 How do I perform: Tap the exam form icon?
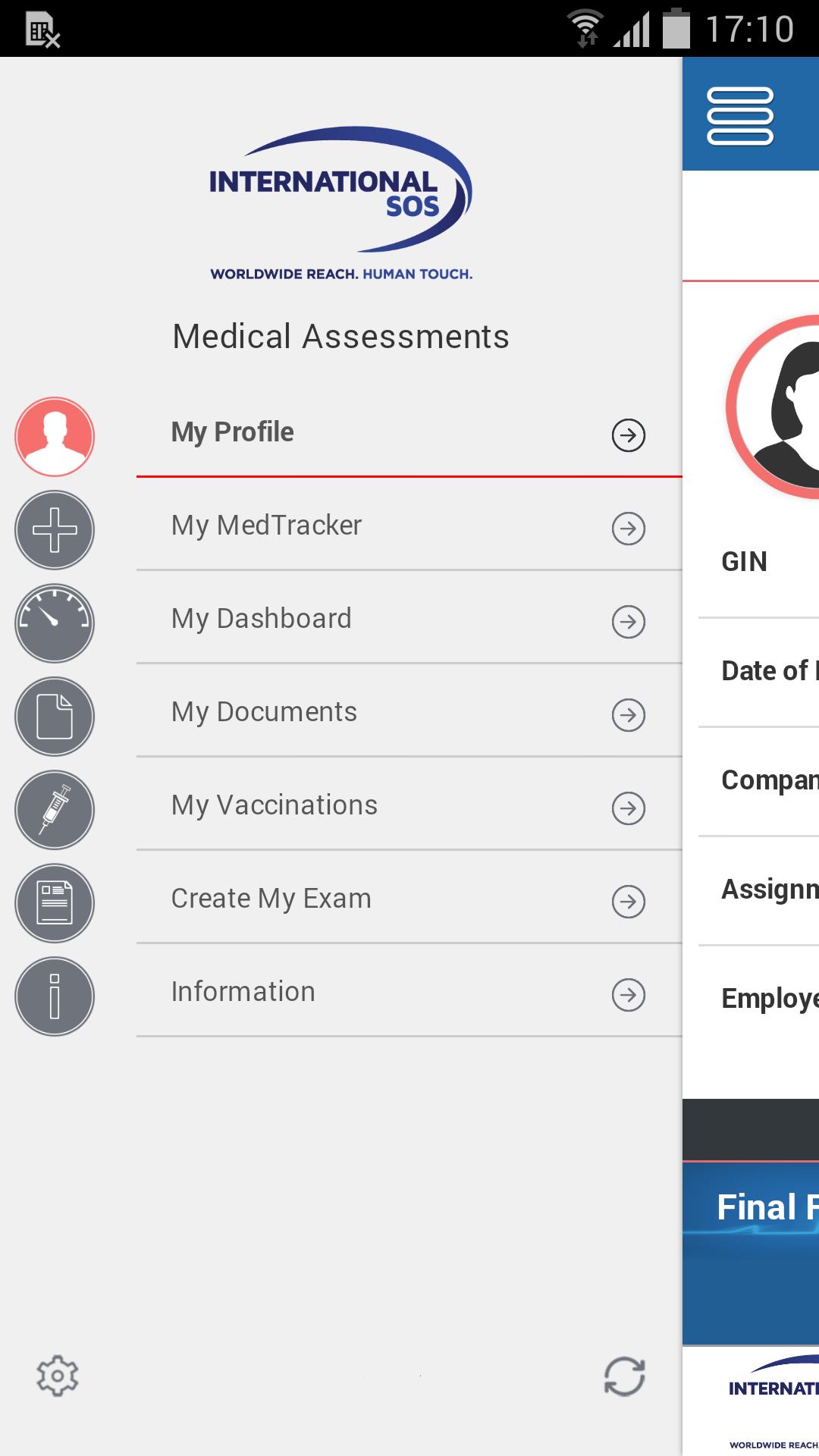[55, 903]
